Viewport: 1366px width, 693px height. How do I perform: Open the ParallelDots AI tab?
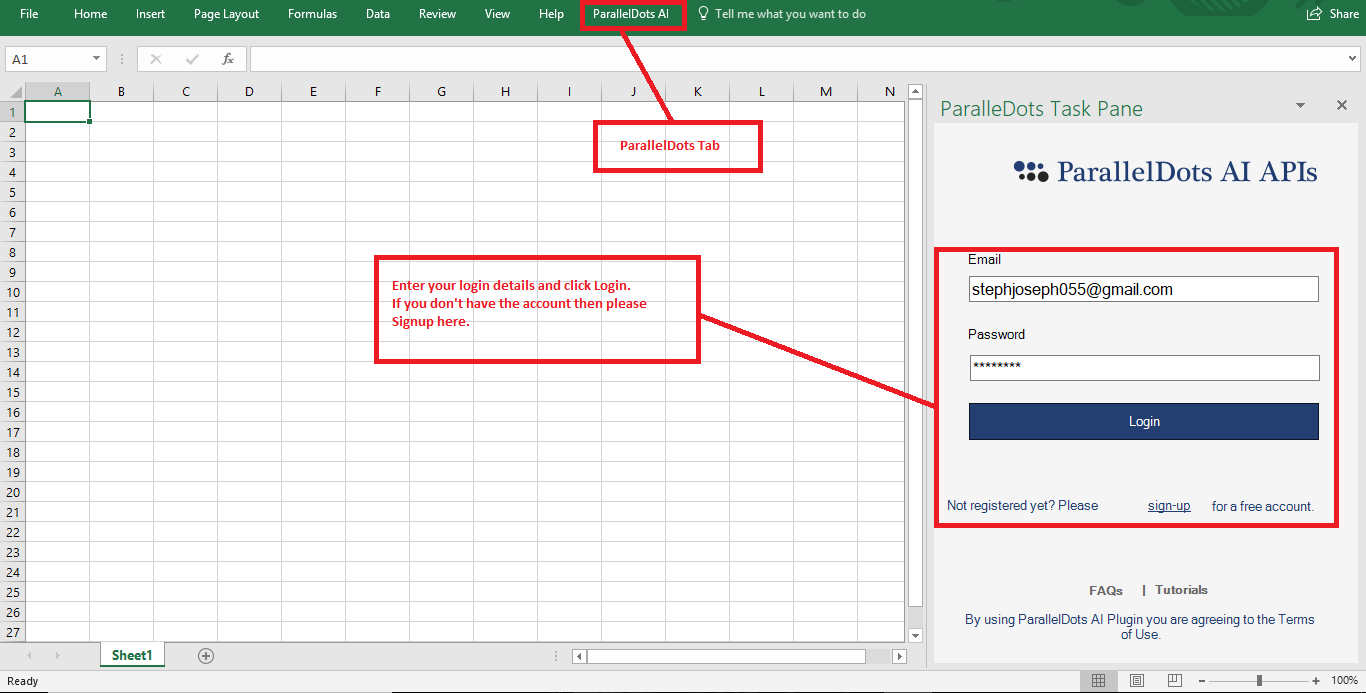tap(630, 14)
